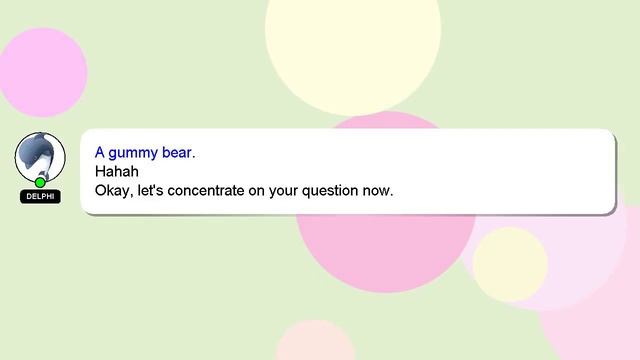Click the blue text 'A gummy bear.'

pyautogui.click(x=145, y=153)
